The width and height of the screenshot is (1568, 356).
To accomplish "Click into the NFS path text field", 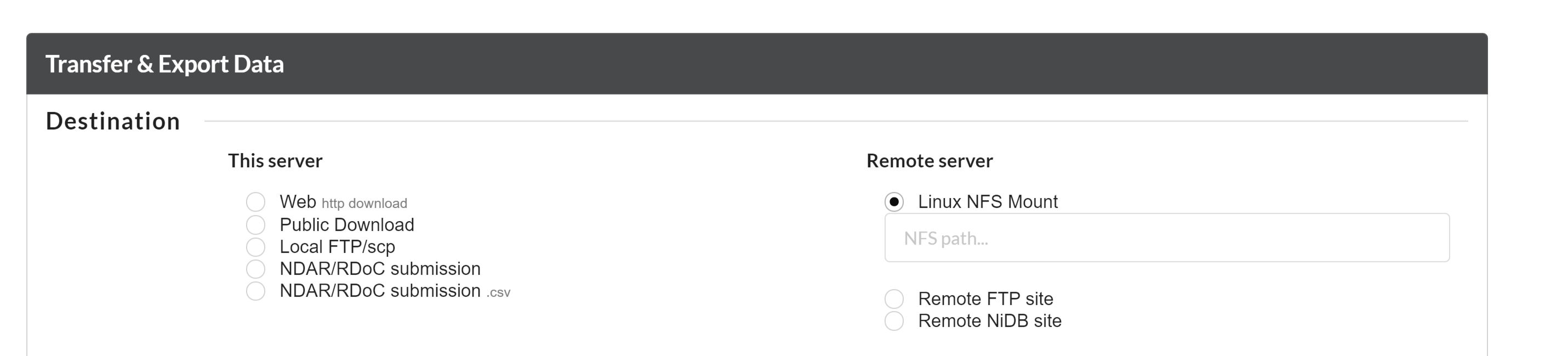I will (x=1166, y=238).
